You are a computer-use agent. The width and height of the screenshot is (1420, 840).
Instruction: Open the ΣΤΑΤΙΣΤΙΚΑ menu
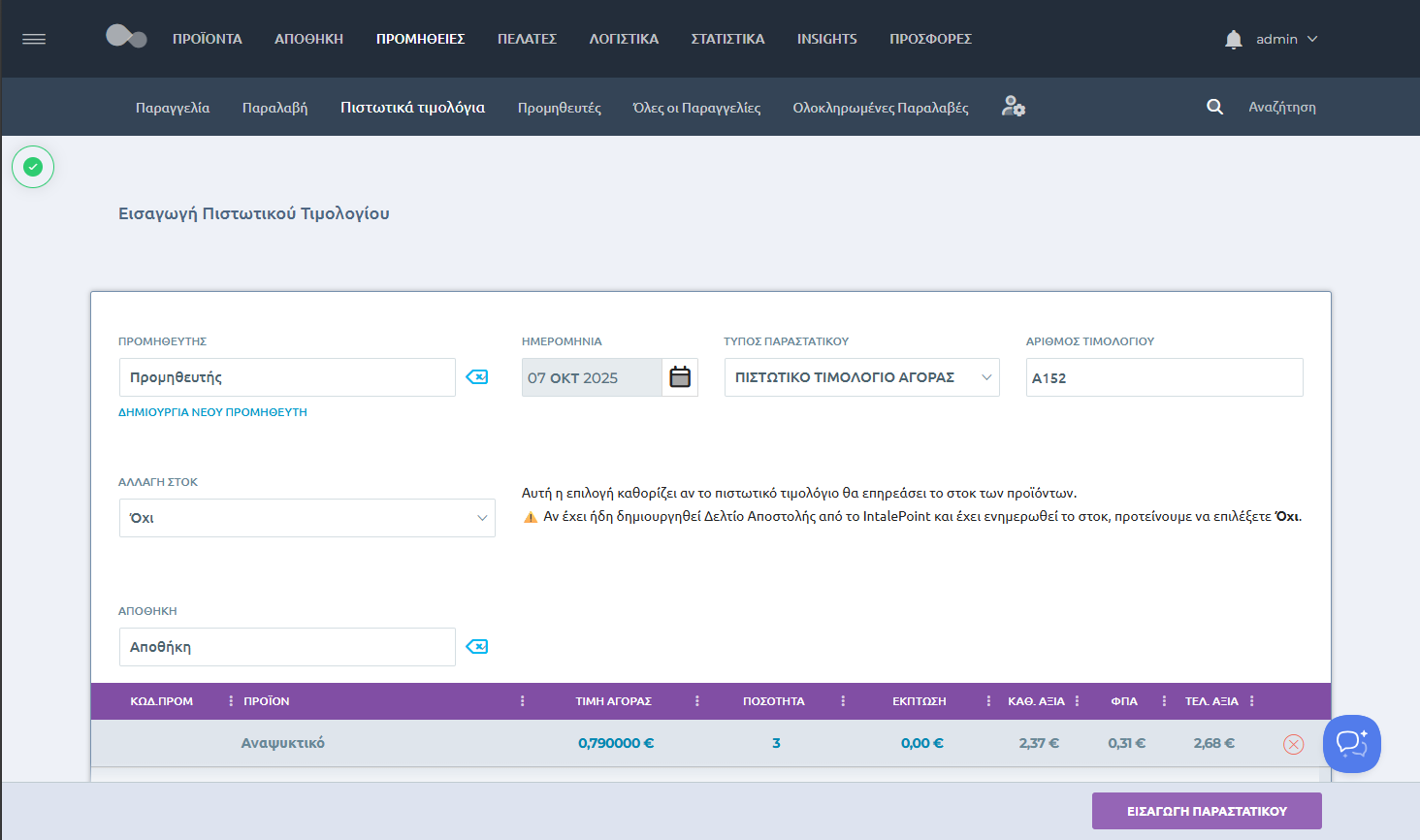(x=727, y=39)
